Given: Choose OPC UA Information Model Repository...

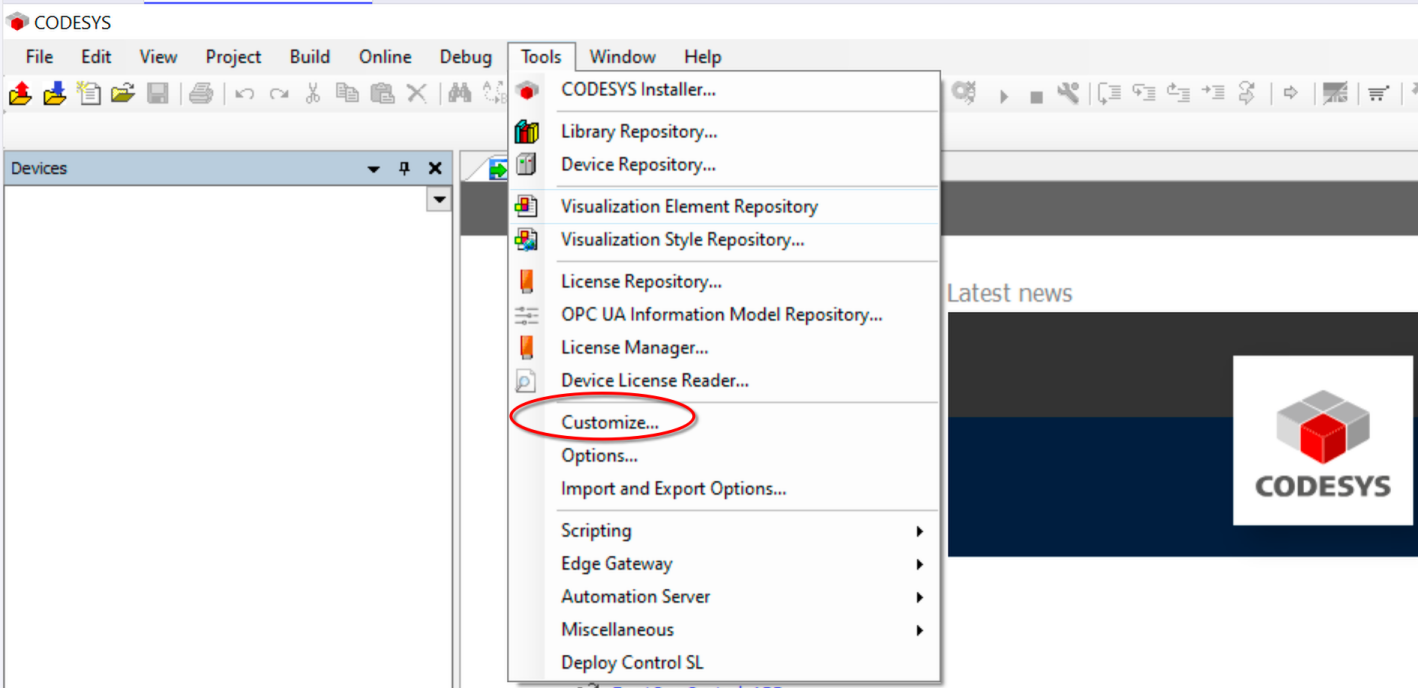Looking at the screenshot, I should (x=725, y=315).
